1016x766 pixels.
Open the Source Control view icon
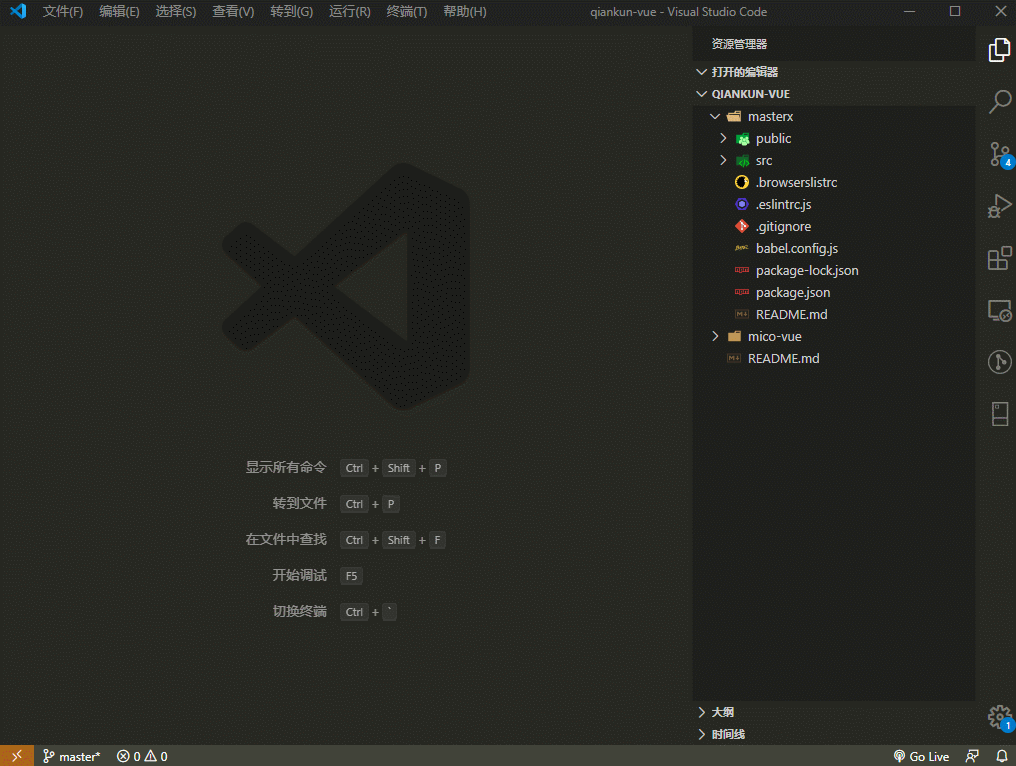tap(1000, 154)
